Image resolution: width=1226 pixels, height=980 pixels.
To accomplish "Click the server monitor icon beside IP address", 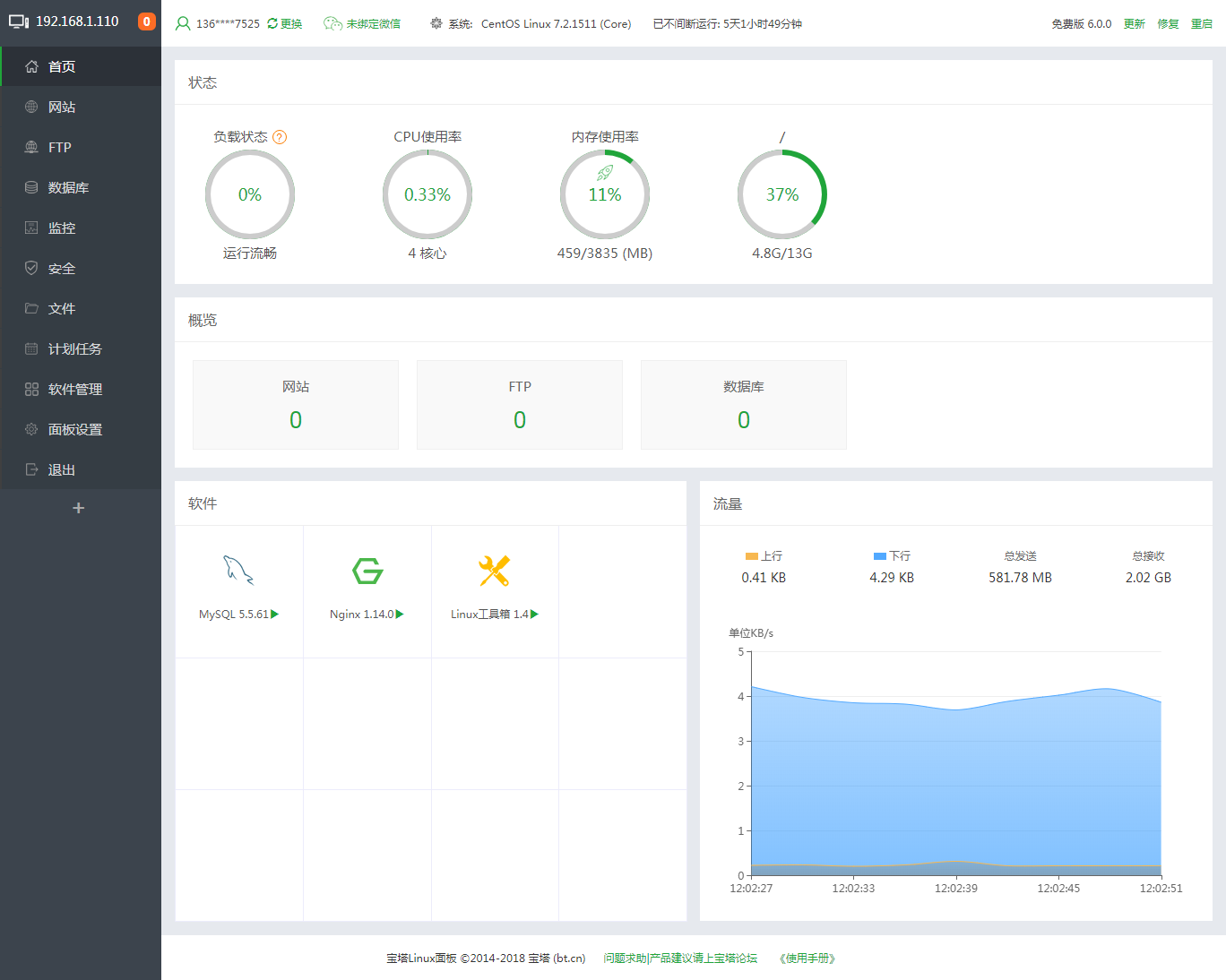I will pos(19,21).
